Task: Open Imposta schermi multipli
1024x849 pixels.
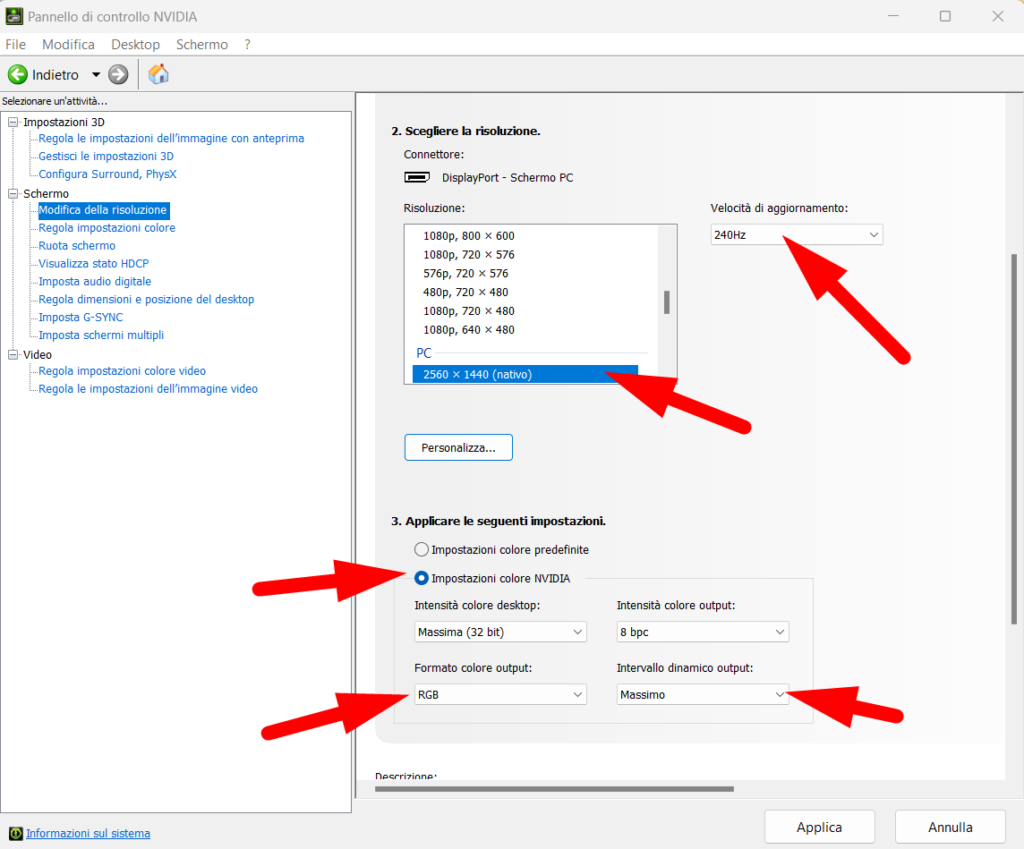Action: pos(101,335)
